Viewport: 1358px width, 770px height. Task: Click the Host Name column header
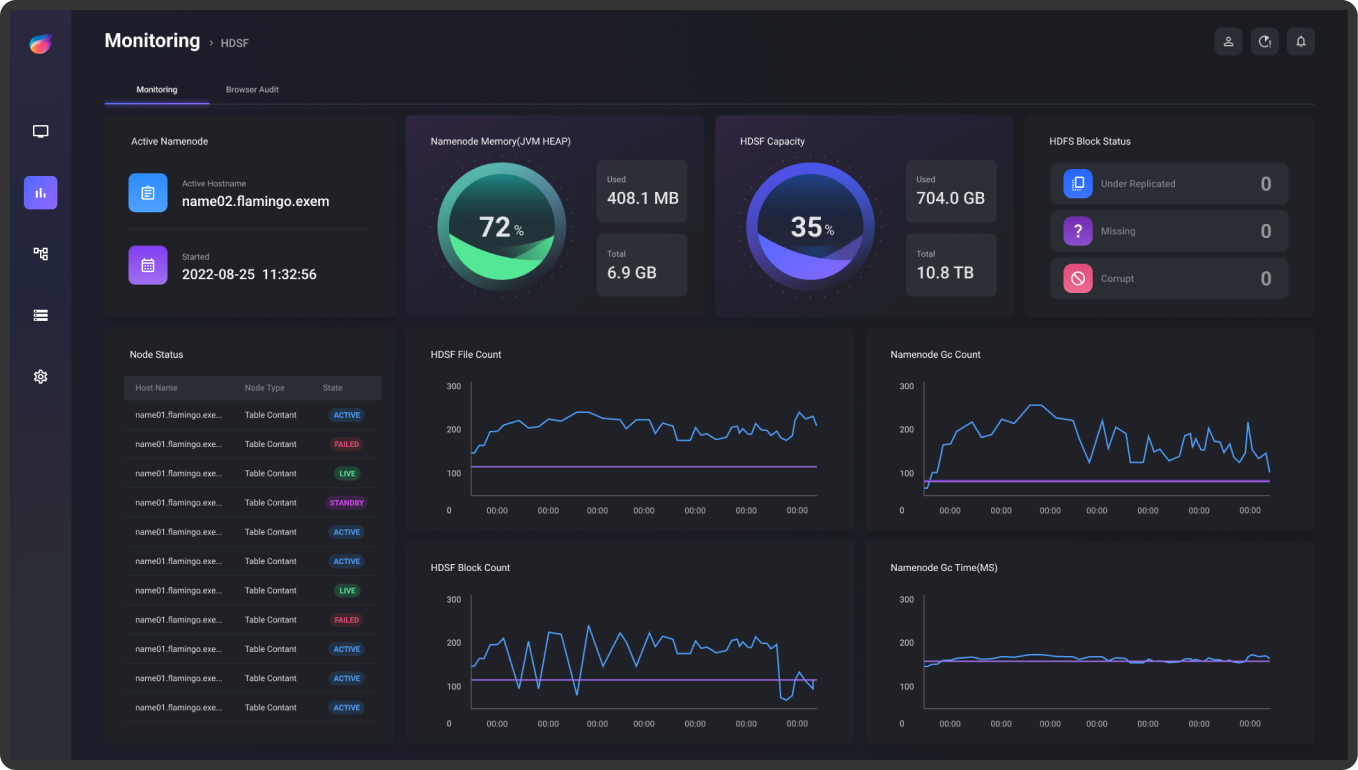tap(157, 388)
